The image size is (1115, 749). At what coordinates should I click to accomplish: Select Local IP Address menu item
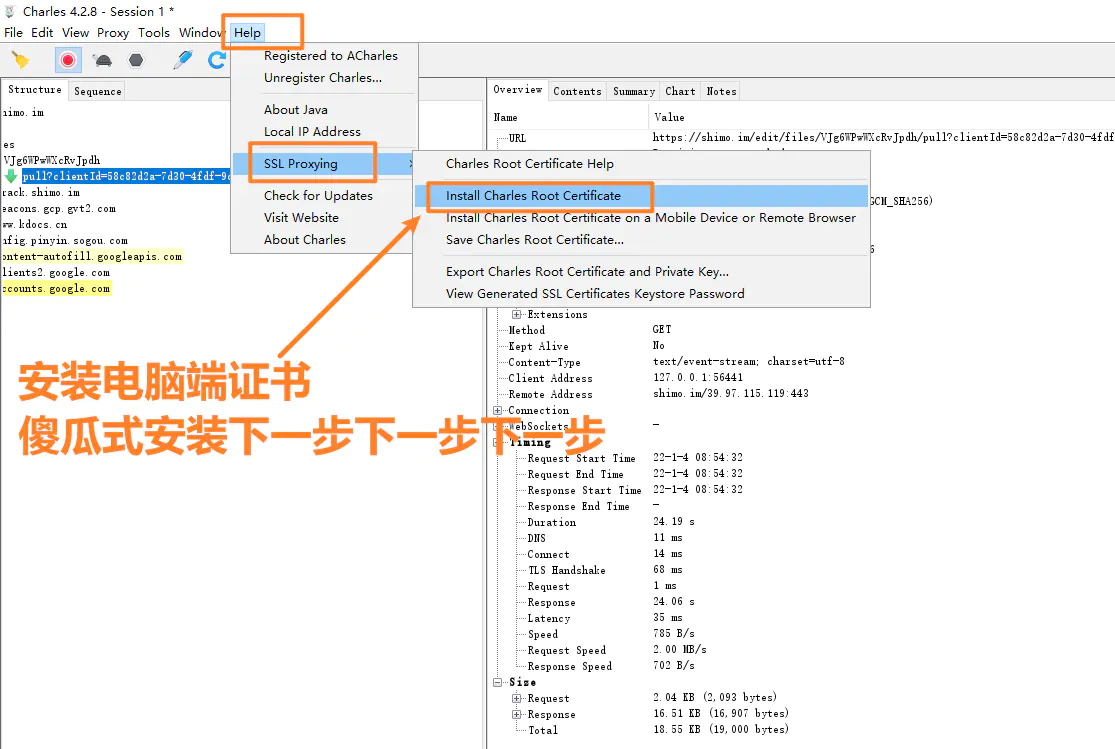312,132
